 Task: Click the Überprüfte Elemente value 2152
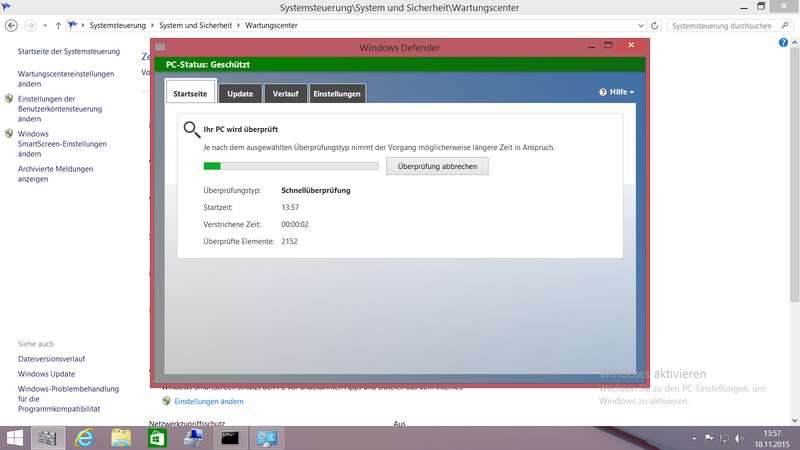click(x=289, y=241)
